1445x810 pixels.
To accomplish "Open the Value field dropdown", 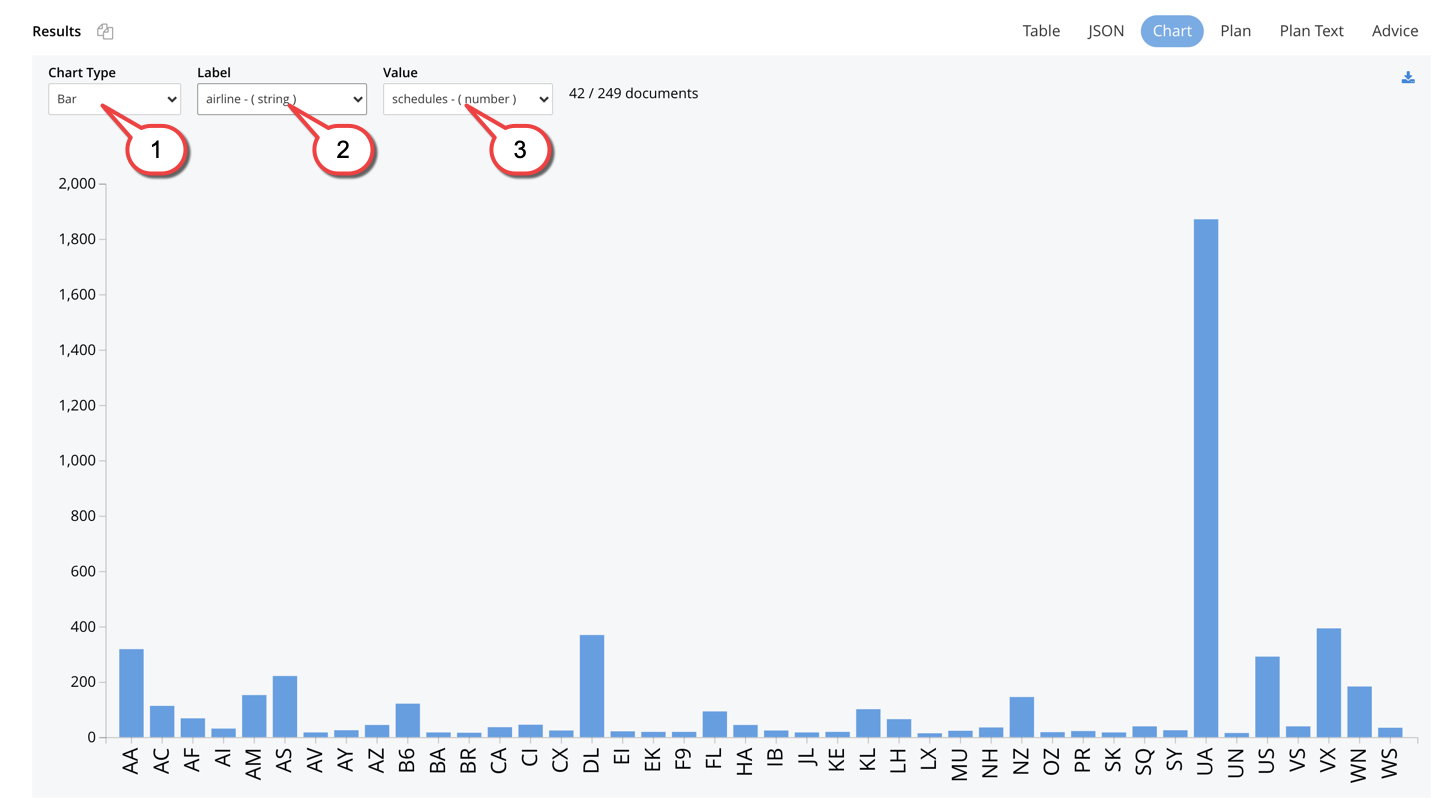I will (467, 99).
